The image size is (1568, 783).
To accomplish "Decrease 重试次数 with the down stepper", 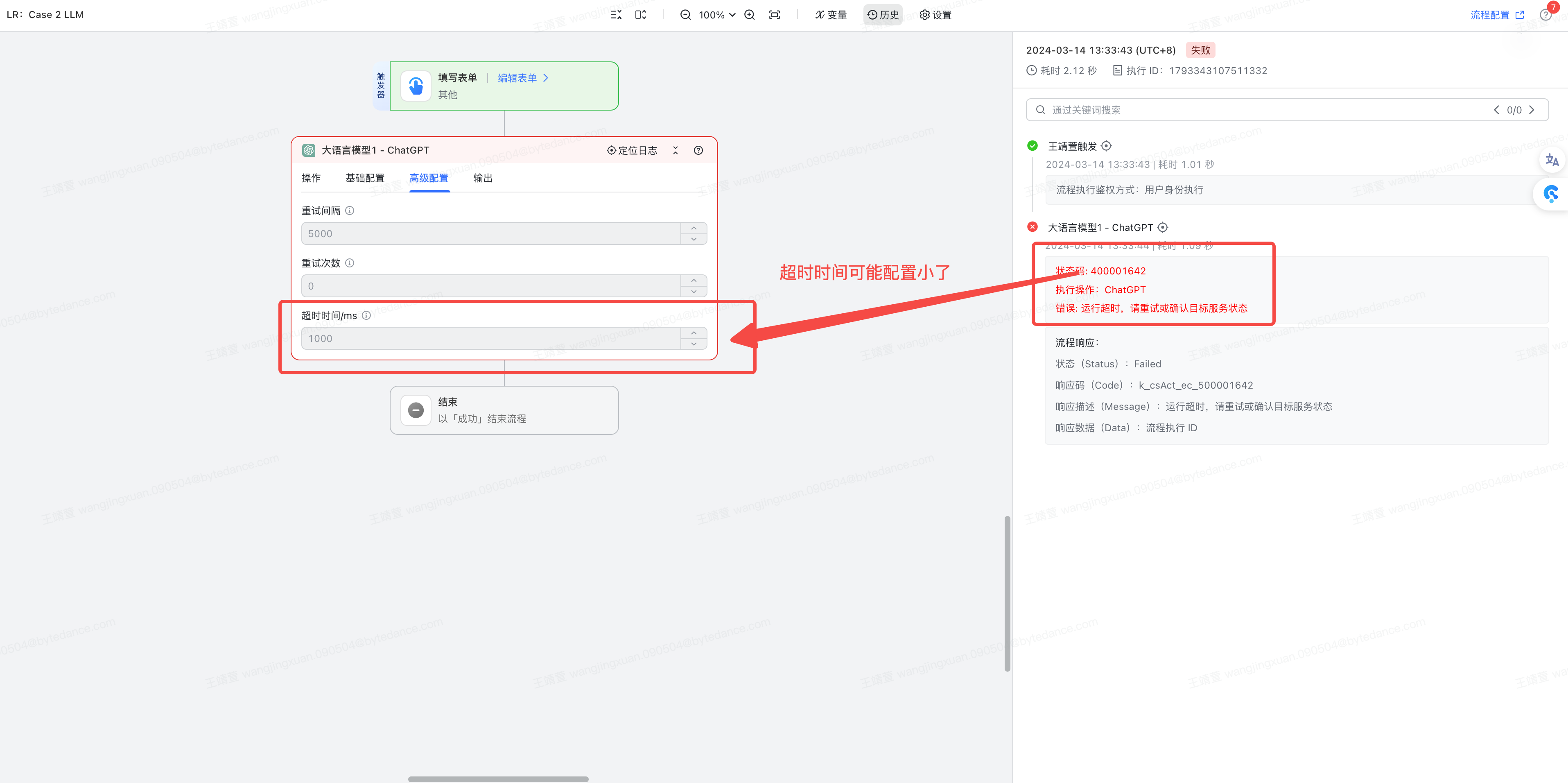I will click(693, 292).
